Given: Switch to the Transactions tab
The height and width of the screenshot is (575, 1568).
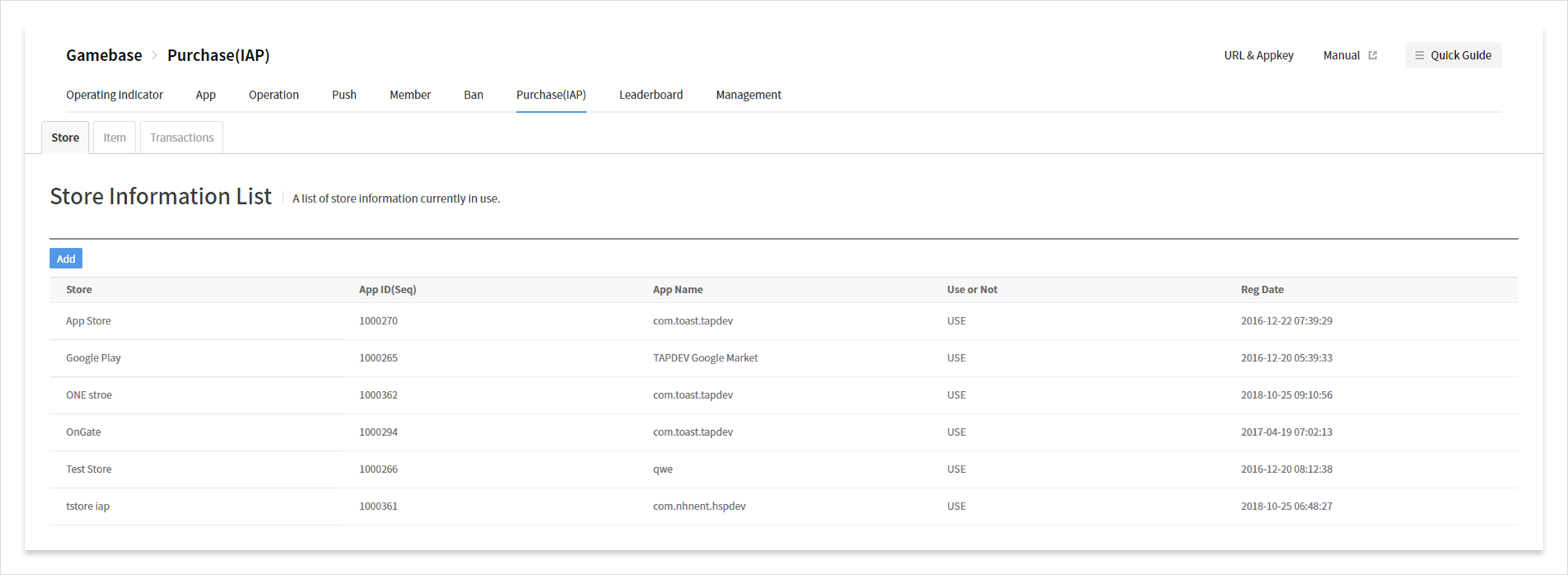Looking at the screenshot, I should (x=182, y=138).
